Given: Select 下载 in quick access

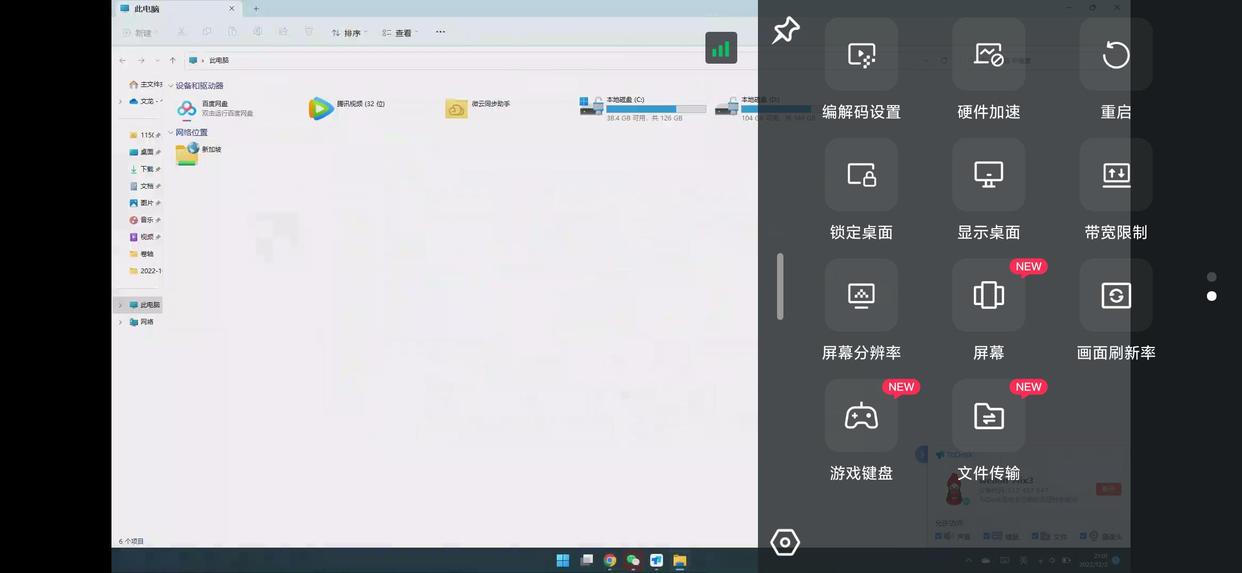Looking at the screenshot, I should (144, 169).
